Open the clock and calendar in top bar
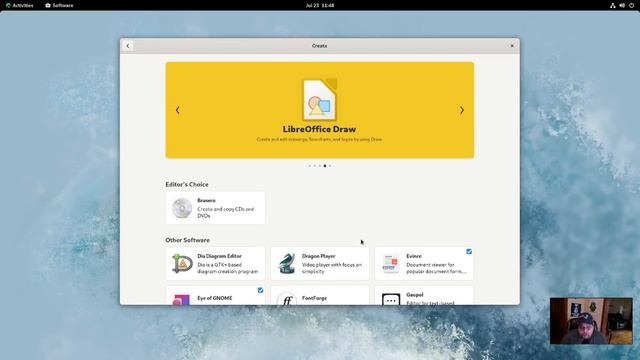 click(x=320, y=5)
